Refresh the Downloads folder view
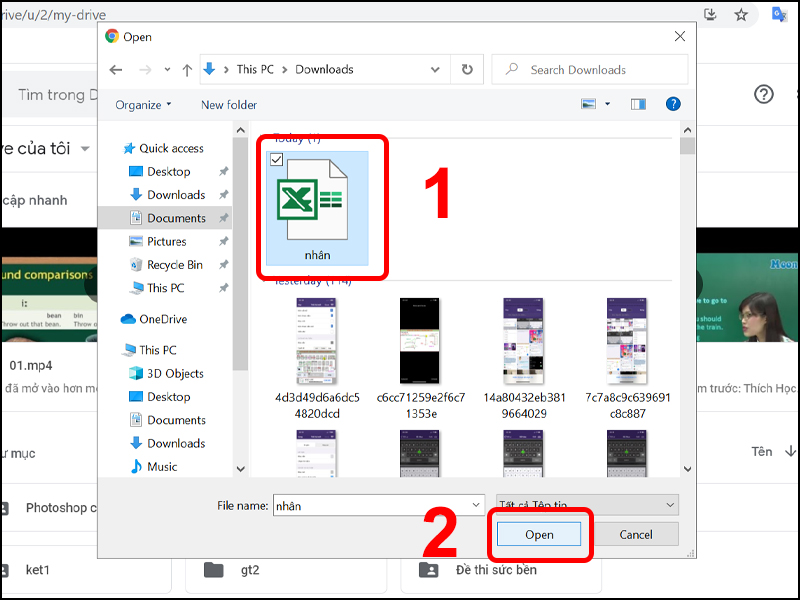 [465, 69]
